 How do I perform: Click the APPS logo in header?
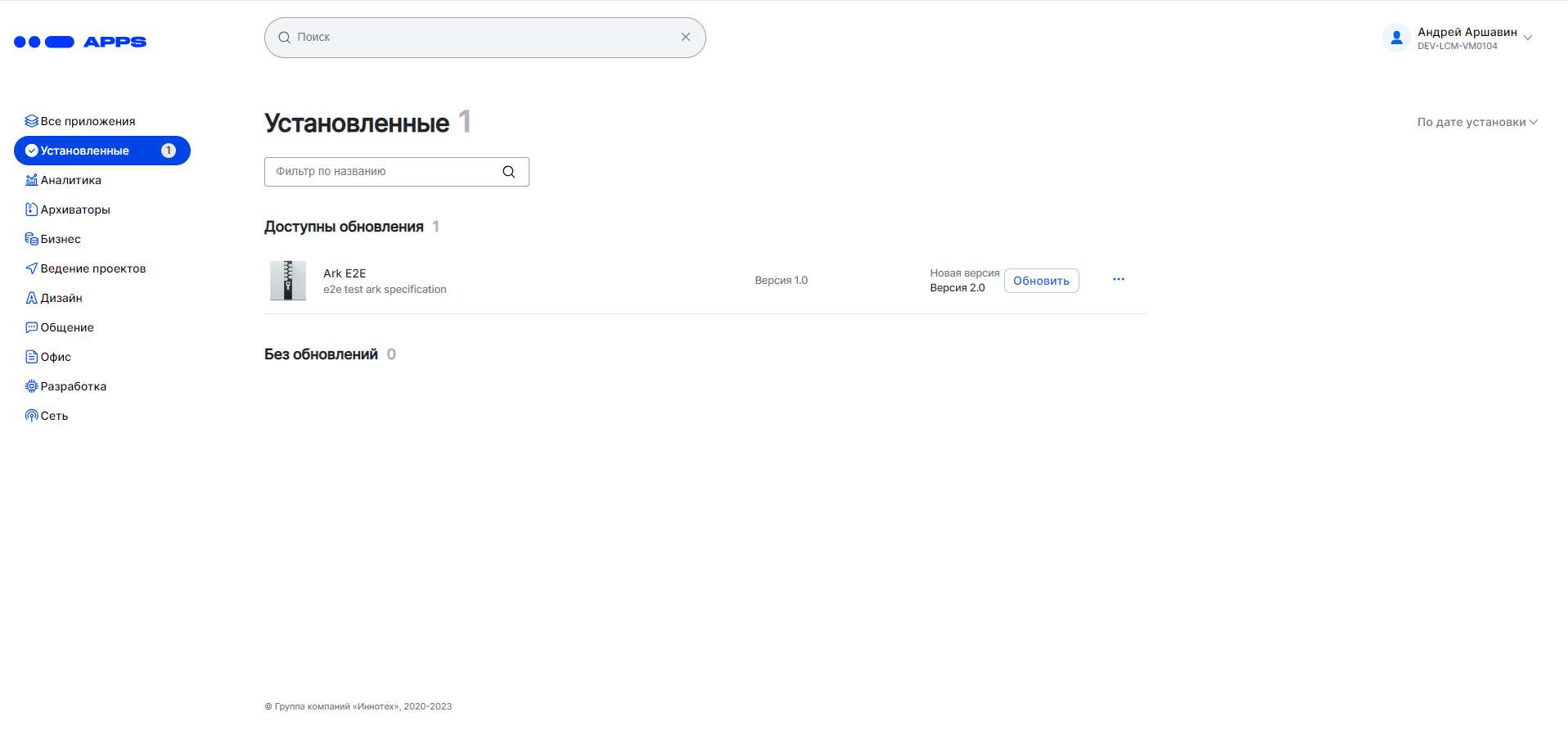(80, 42)
